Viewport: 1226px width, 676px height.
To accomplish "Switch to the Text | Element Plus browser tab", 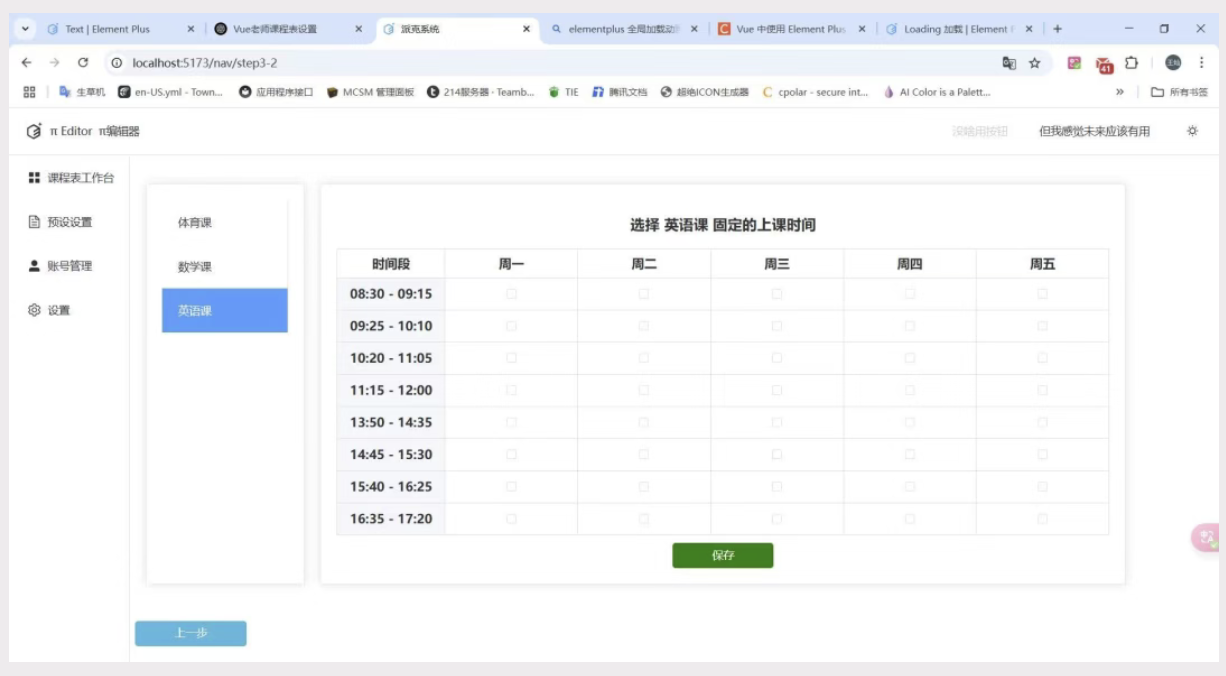I will (x=121, y=29).
